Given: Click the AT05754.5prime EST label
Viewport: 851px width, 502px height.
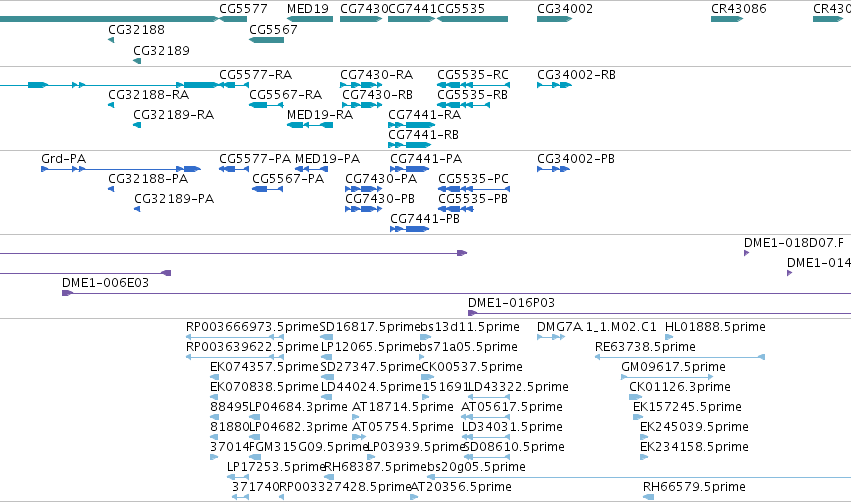Looking at the screenshot, I should coord(404,427).
